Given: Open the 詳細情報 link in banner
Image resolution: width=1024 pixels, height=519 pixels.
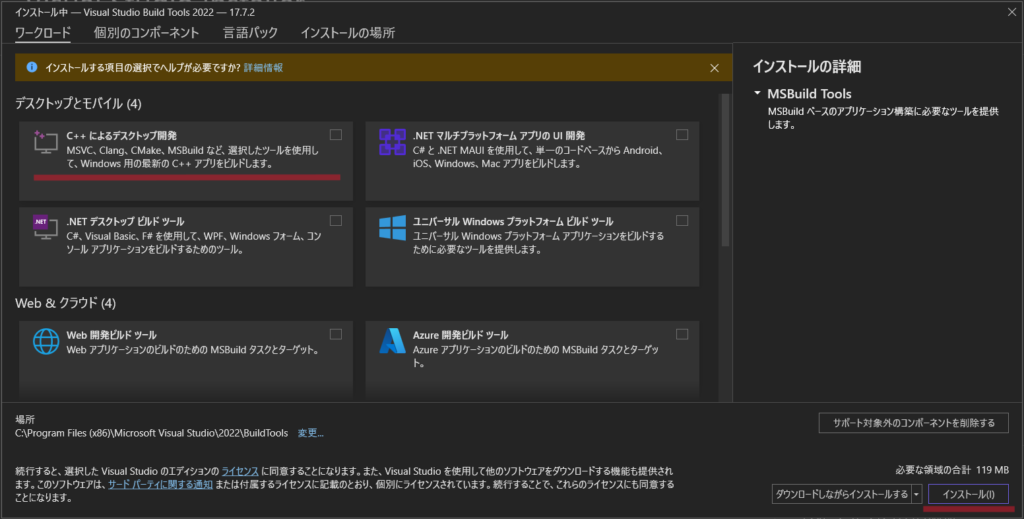Looking at the screenshot, I should pos(263,68).
